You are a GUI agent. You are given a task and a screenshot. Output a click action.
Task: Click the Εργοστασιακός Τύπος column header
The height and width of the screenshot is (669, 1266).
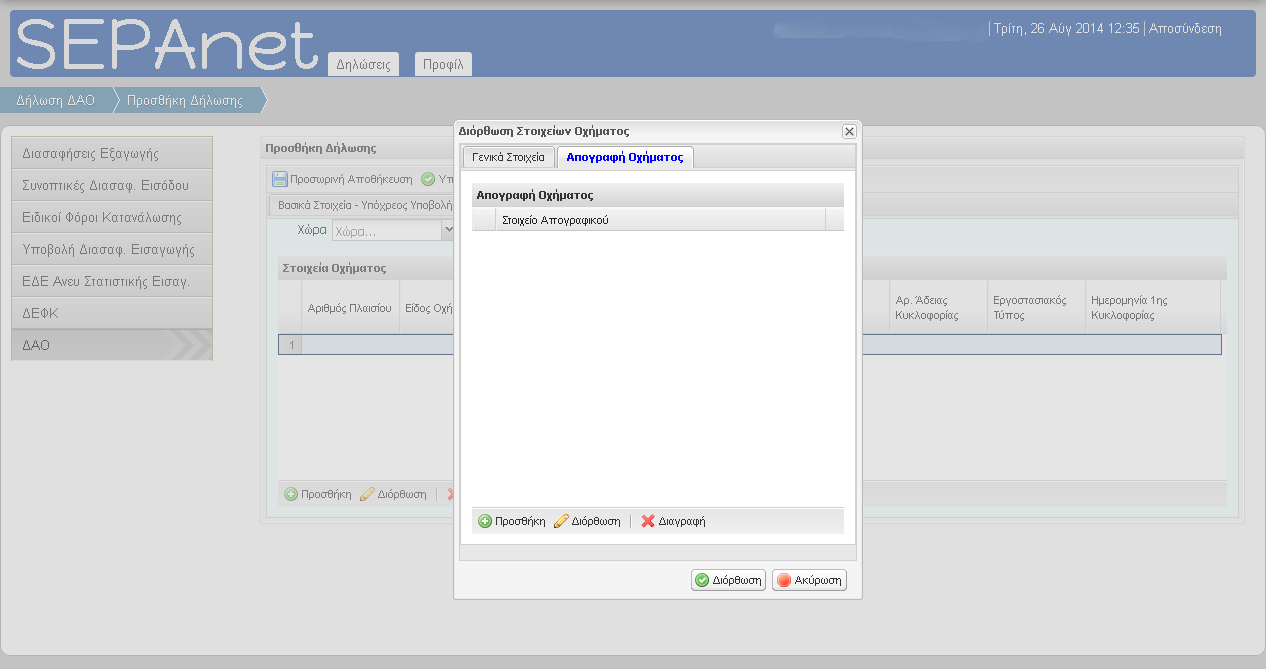1035,308
